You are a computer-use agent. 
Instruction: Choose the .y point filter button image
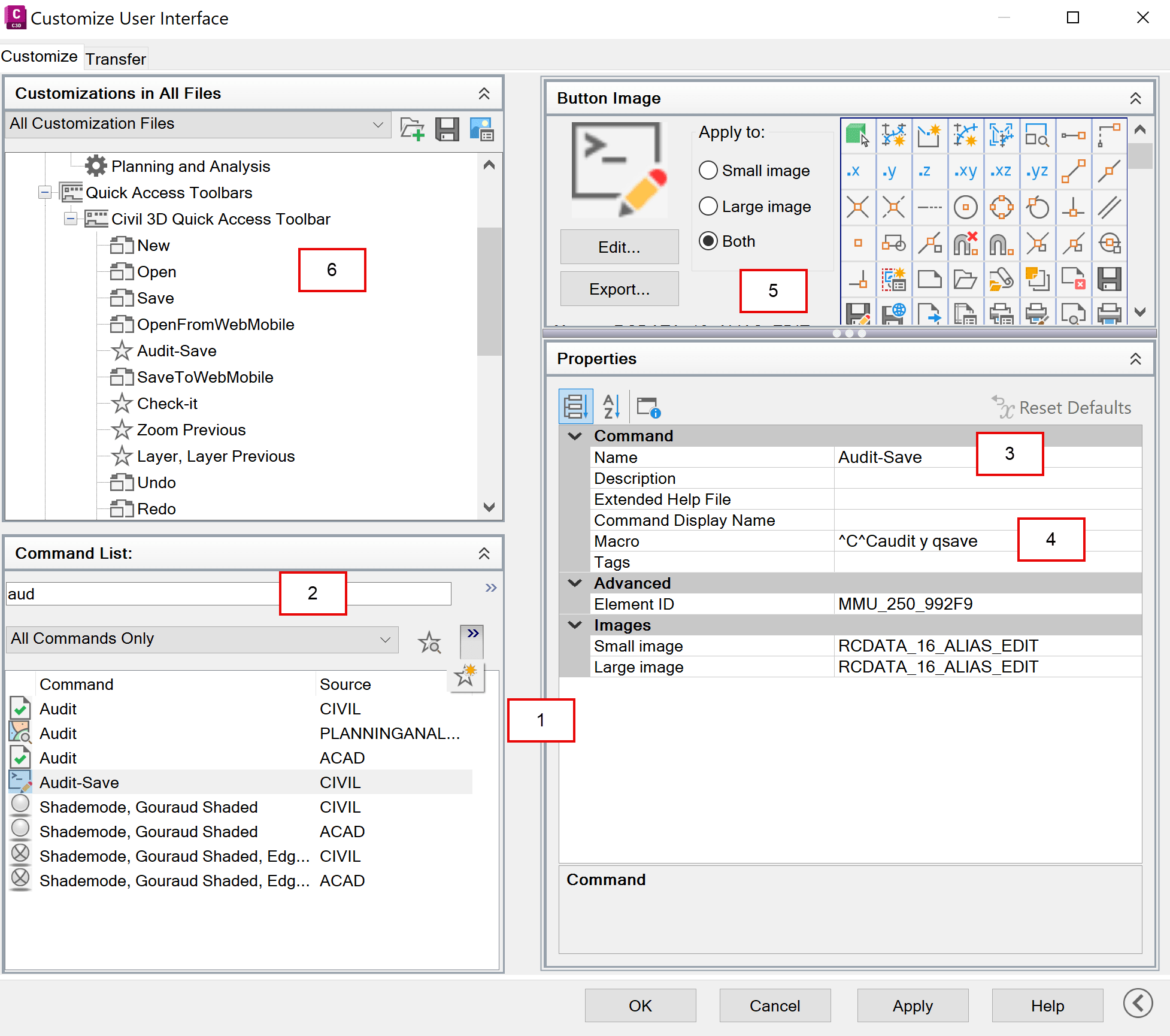tap(893, 171)
